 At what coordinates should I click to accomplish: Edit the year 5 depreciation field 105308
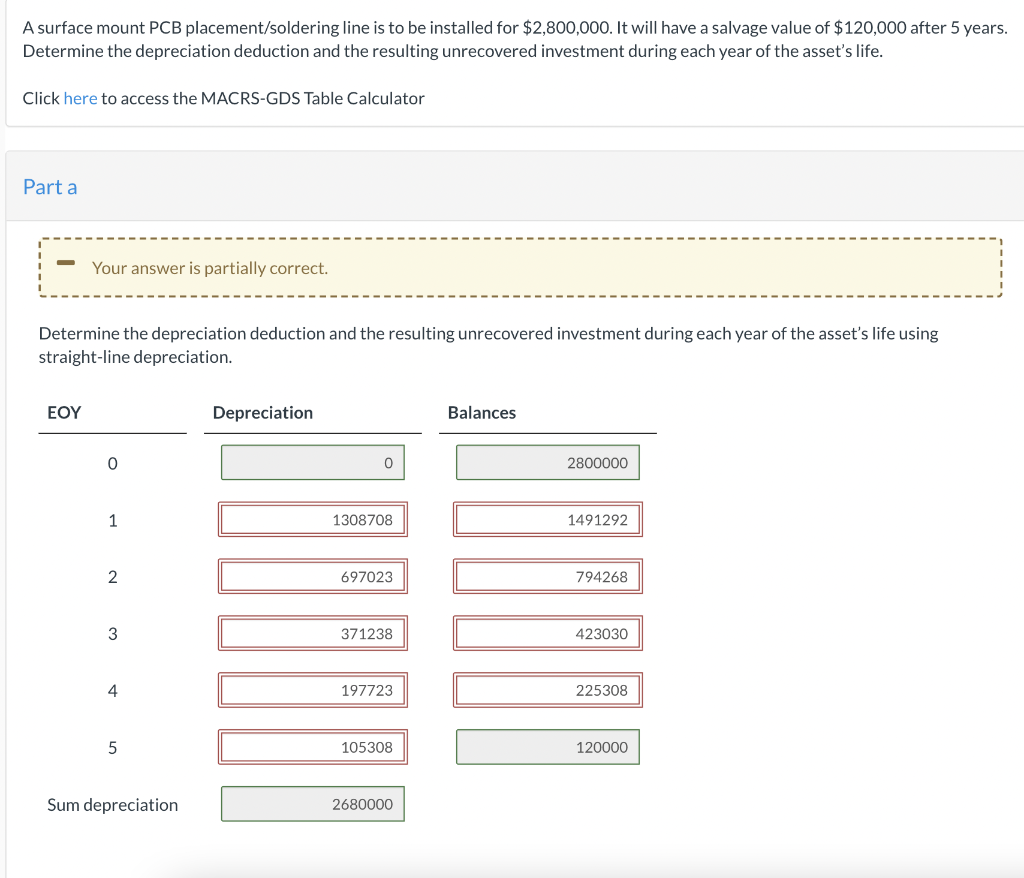coord(313,747)
